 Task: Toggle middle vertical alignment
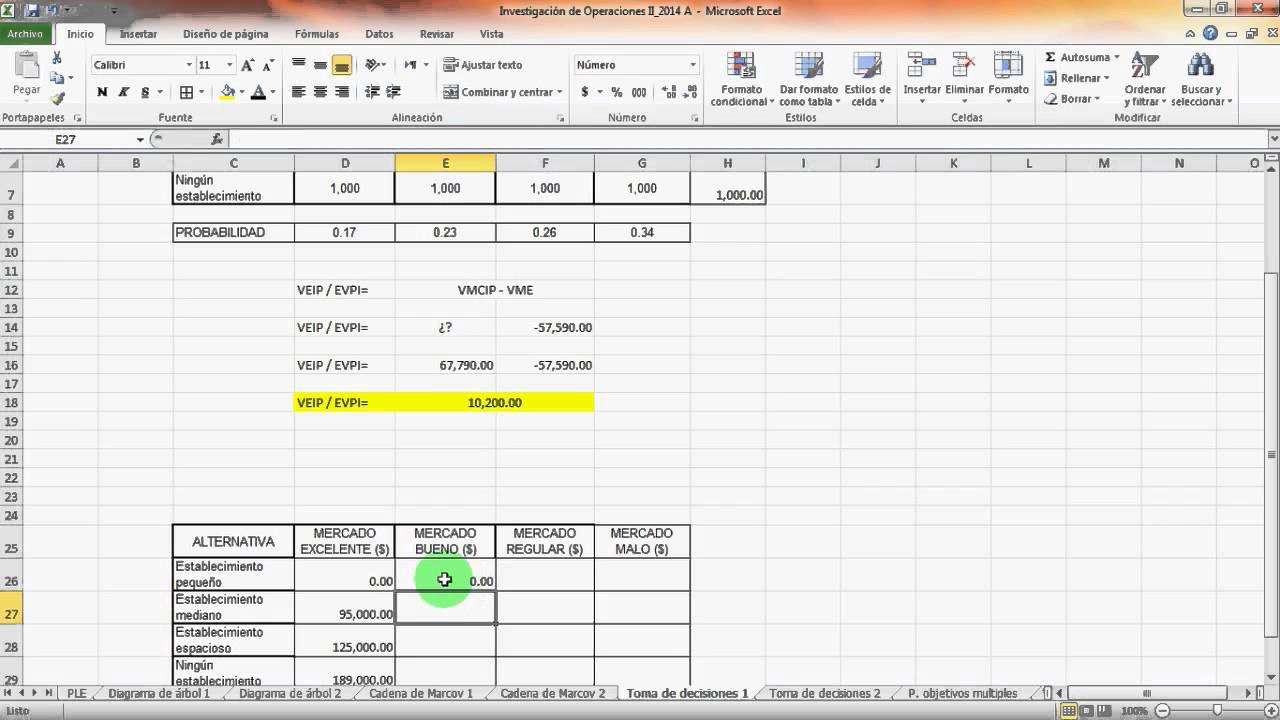320,65
